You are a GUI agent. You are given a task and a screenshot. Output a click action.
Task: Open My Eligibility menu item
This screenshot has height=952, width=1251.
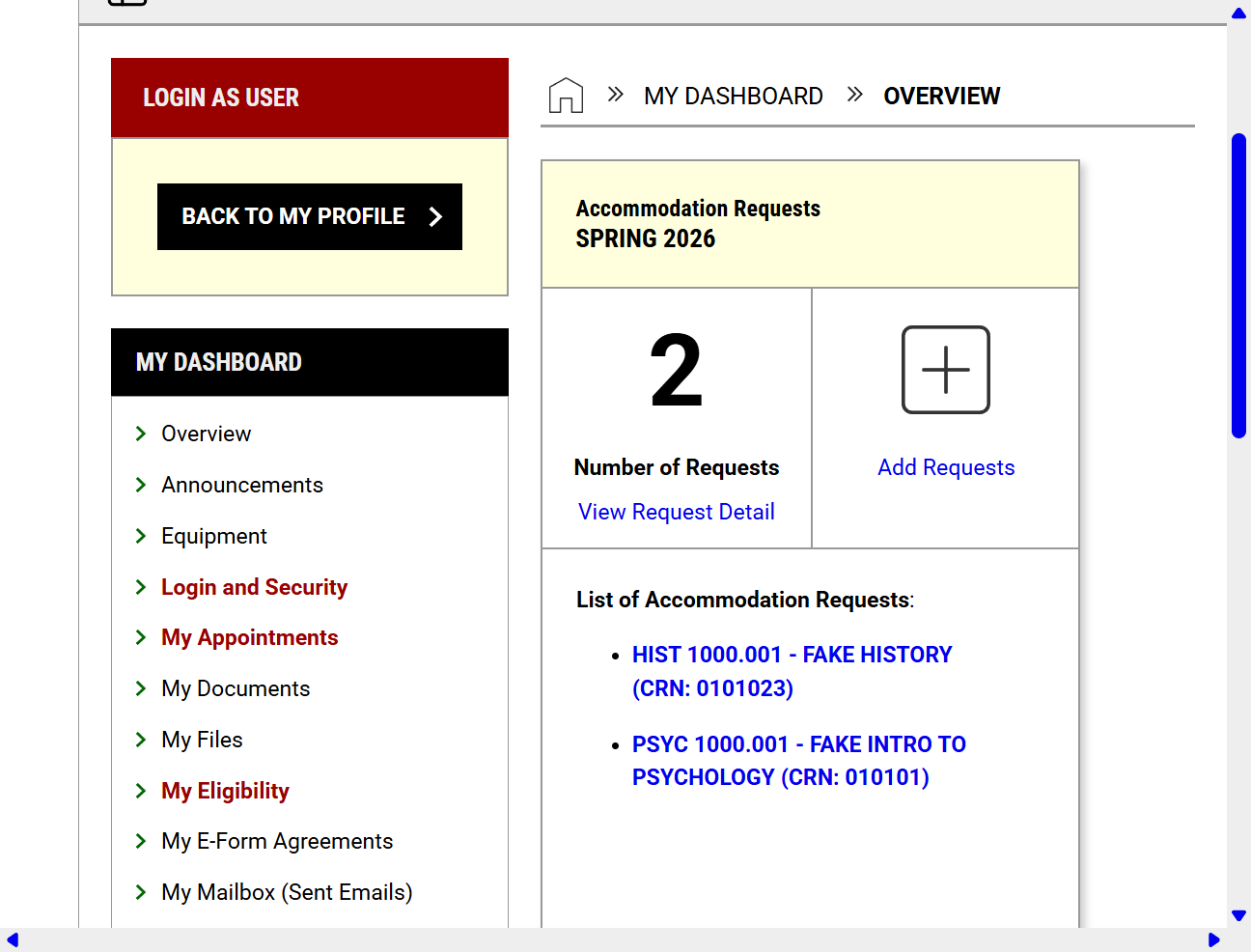point(225,791)
